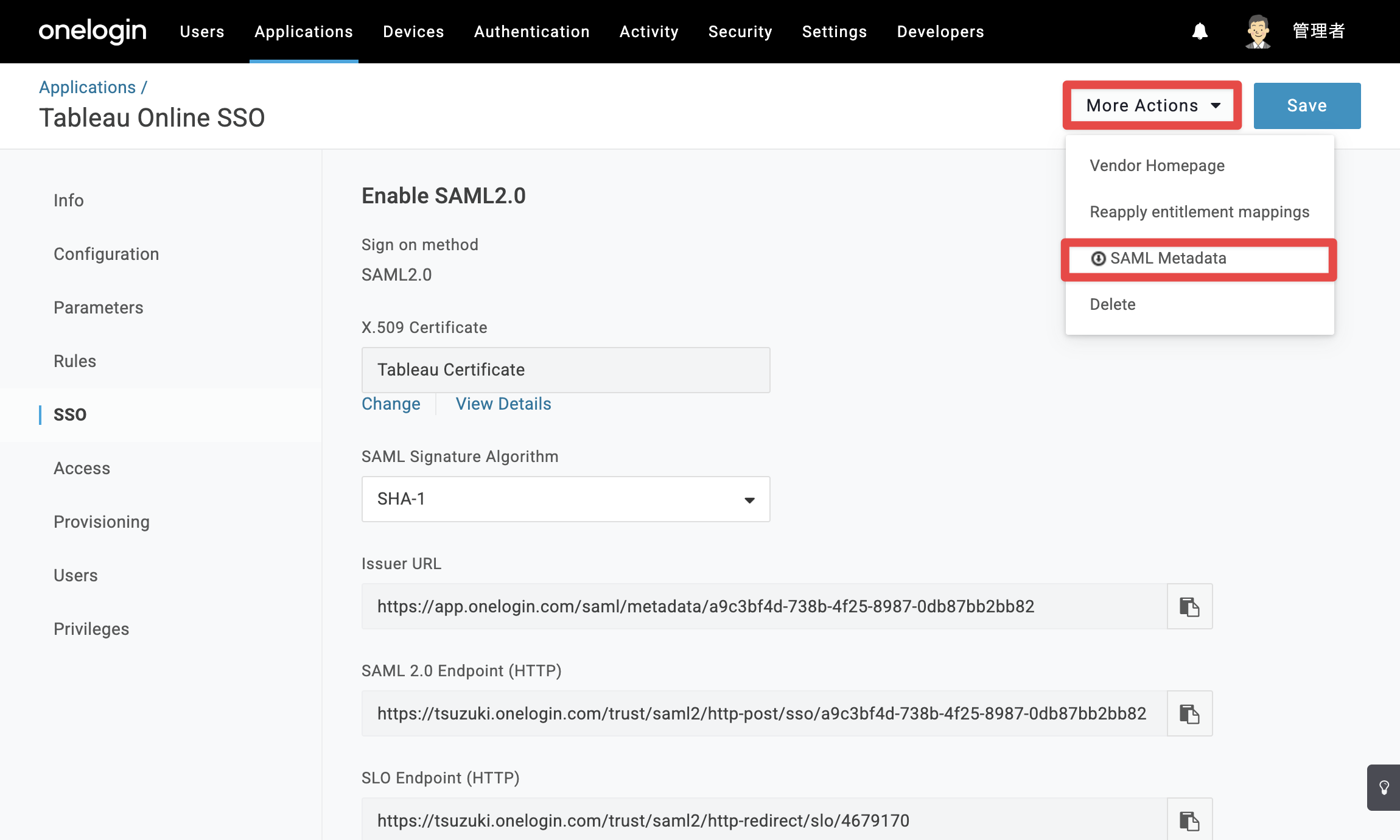
Task: Open the notifications bell
Action: pyautogui.click(x=1200, y=31)
